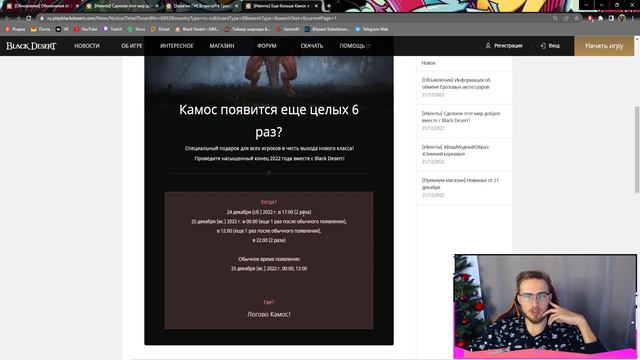Click the 'Обычное время появления' text
The width and height of the screenshot is (640, 360).
click(x=269, y=259)
